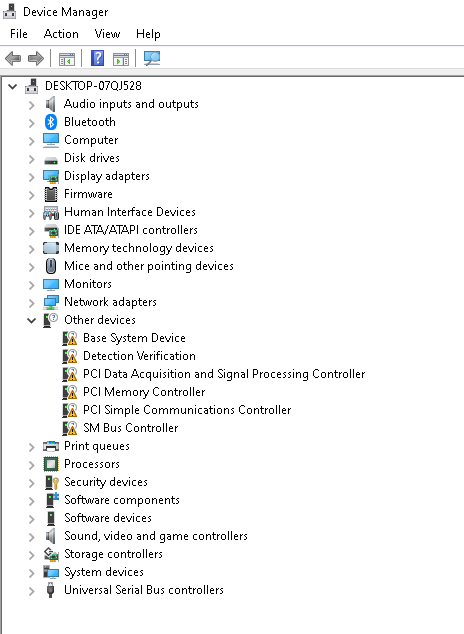Expand the Display adapters category
This screenshot has height=634, width=464.
[x=32, y=177]
